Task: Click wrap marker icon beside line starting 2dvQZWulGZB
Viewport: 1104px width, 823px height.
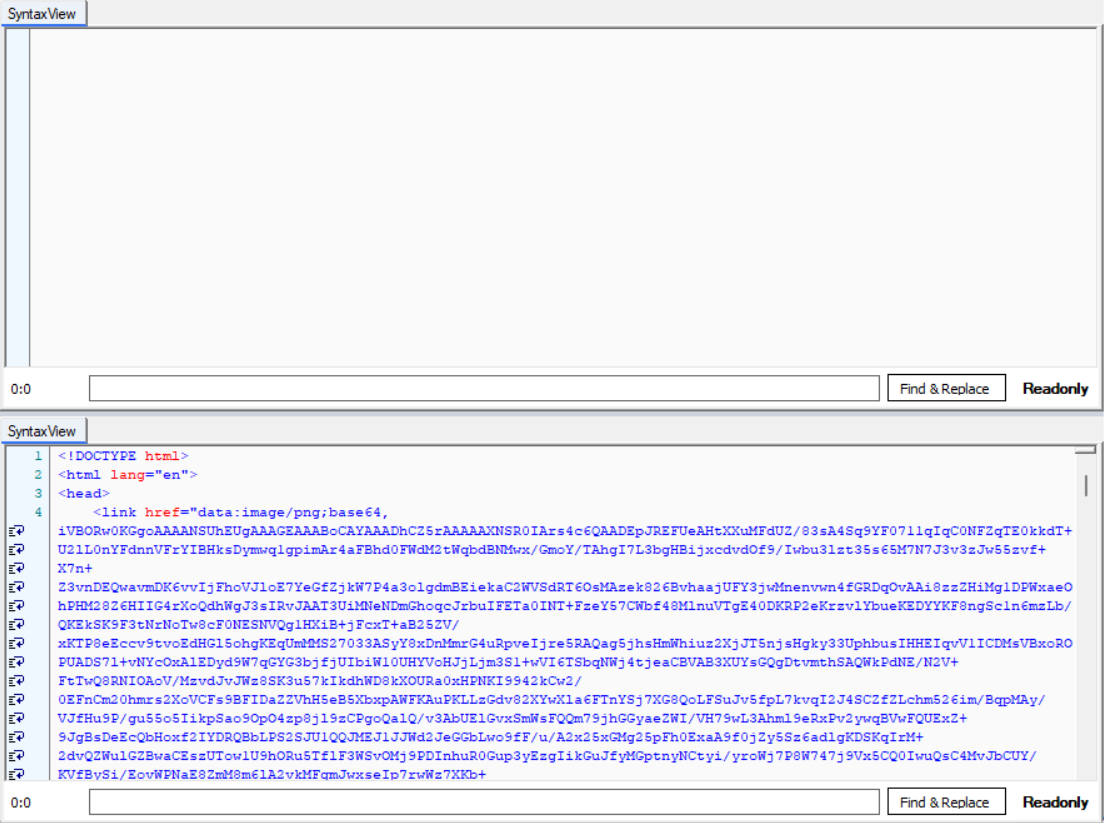Action: click(16, 756)
